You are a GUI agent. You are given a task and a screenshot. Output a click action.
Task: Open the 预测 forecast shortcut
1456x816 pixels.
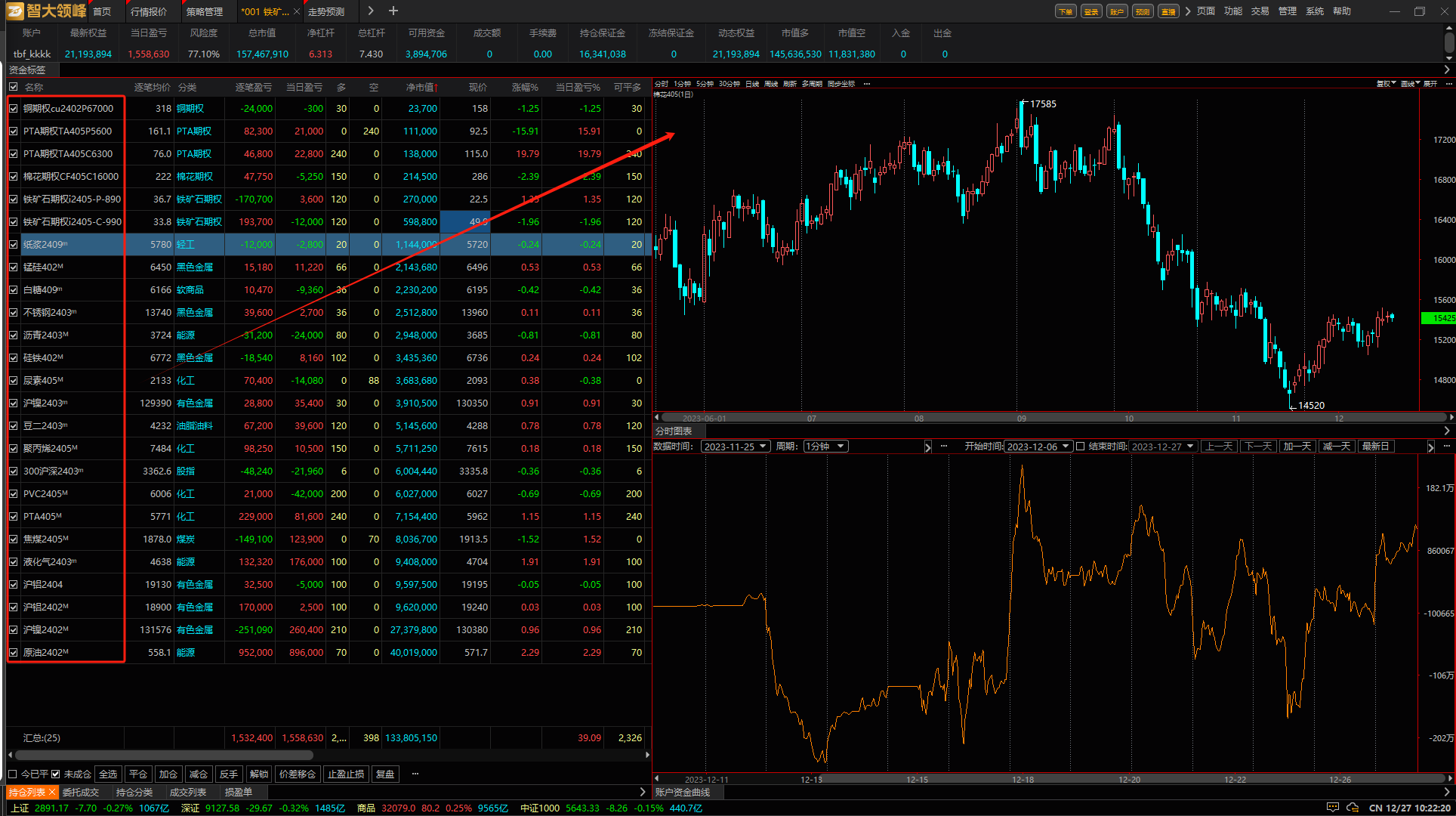(x=1142, y=11)
